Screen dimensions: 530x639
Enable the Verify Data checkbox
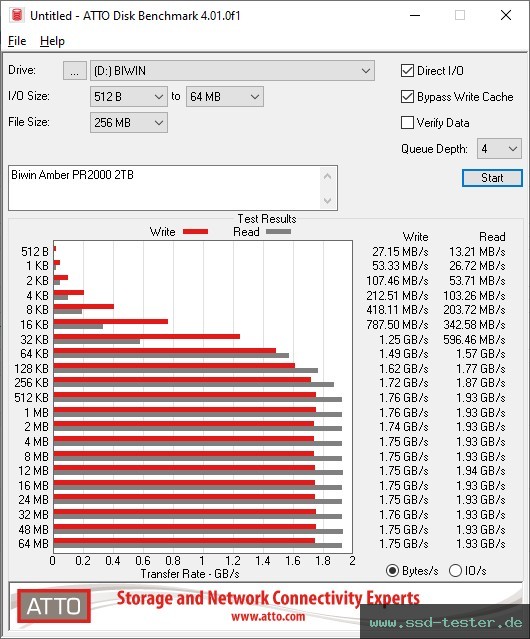[x=407, y=123]
